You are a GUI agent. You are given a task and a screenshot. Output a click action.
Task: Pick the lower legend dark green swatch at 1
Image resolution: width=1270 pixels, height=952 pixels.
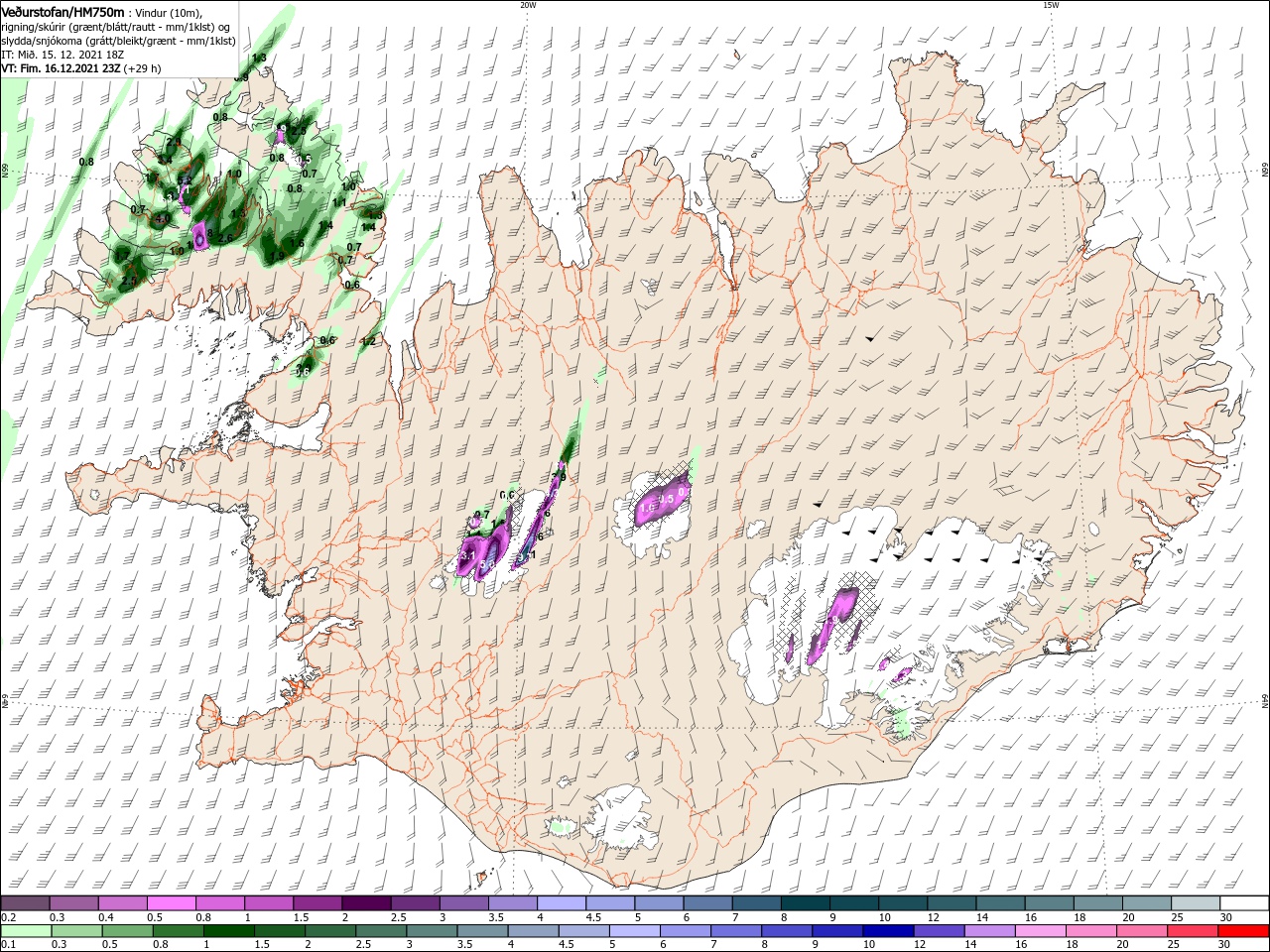click(228, 931)
